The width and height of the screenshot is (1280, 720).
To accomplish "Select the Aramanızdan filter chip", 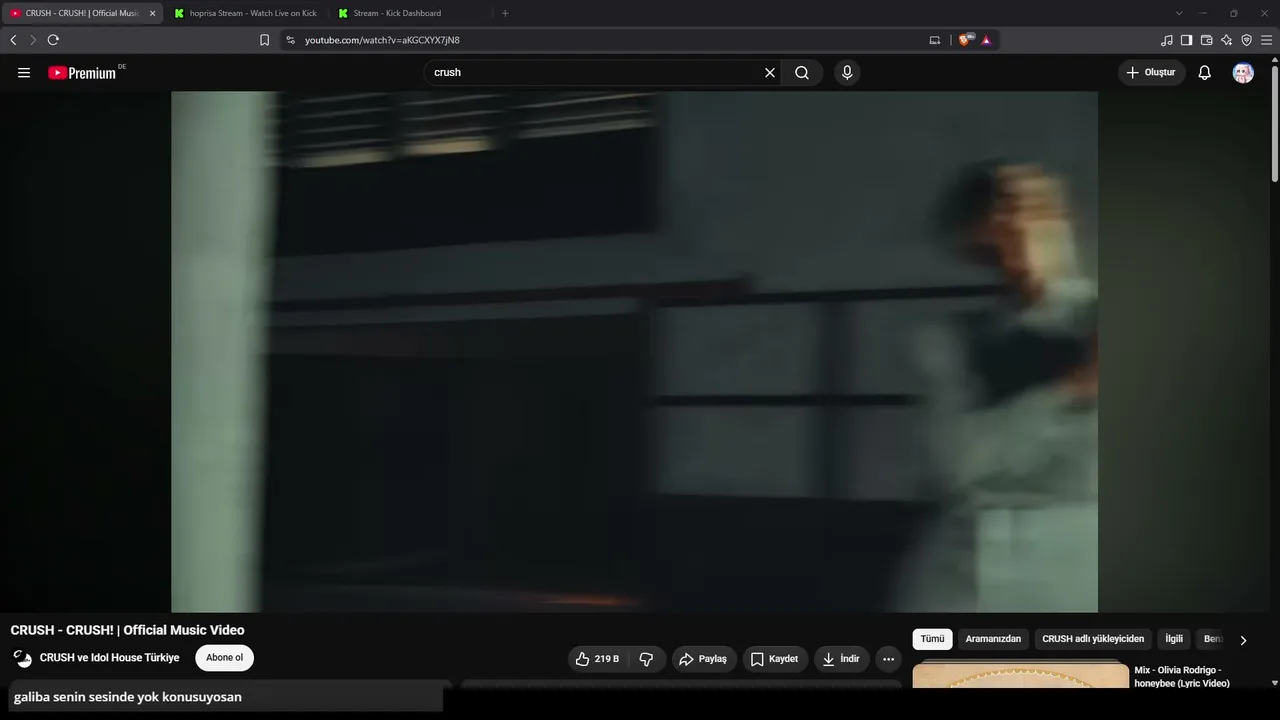I will pyautogui.click(x=993, y=639).
